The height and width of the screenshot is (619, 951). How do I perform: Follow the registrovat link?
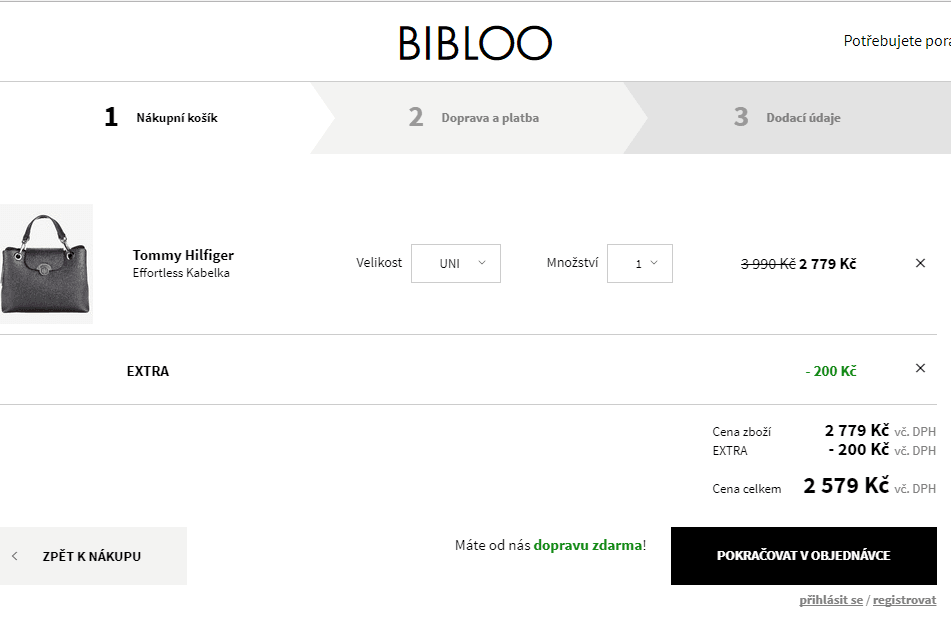click(904, 600)
